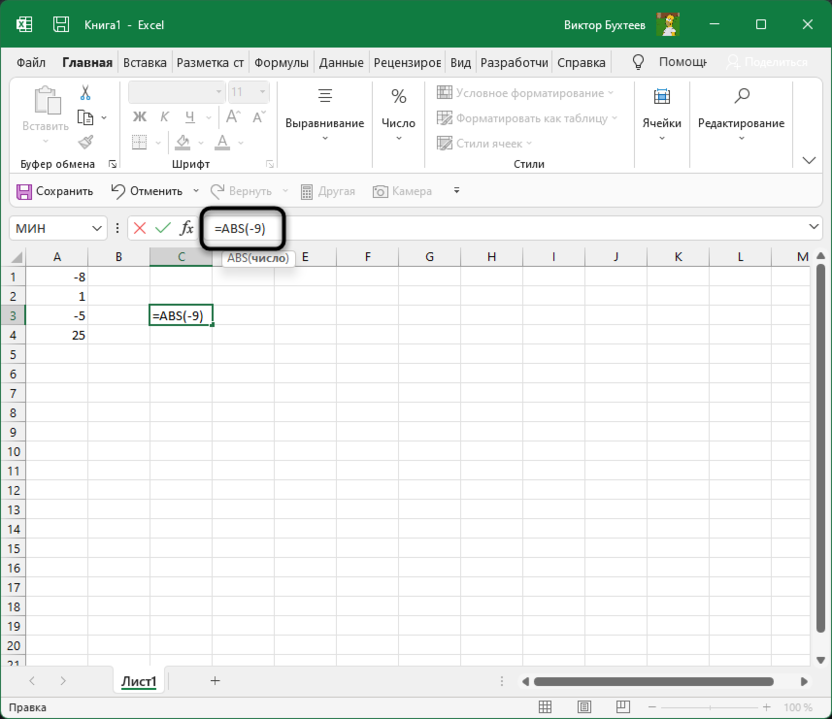Cancel formula entry with the X icon
832x719 pixels.
point(139,228)
